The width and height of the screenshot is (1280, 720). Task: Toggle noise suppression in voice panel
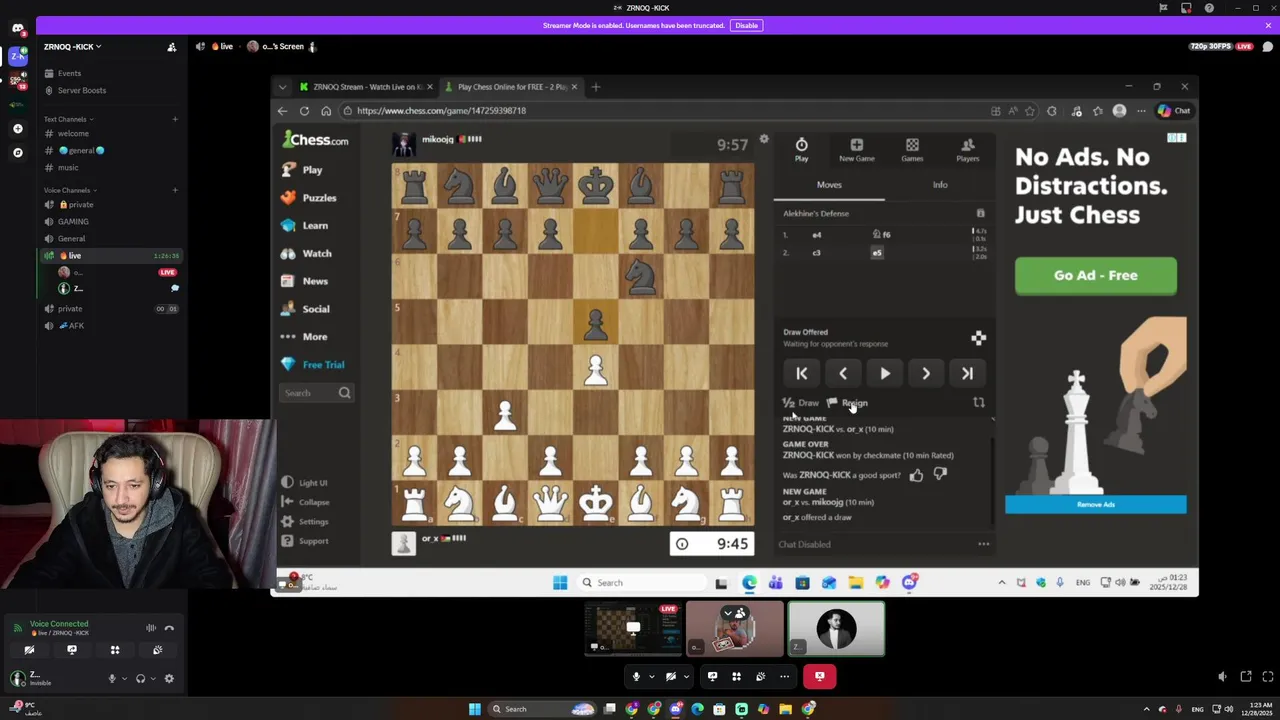pyautogui.click(x=151, y=628)
